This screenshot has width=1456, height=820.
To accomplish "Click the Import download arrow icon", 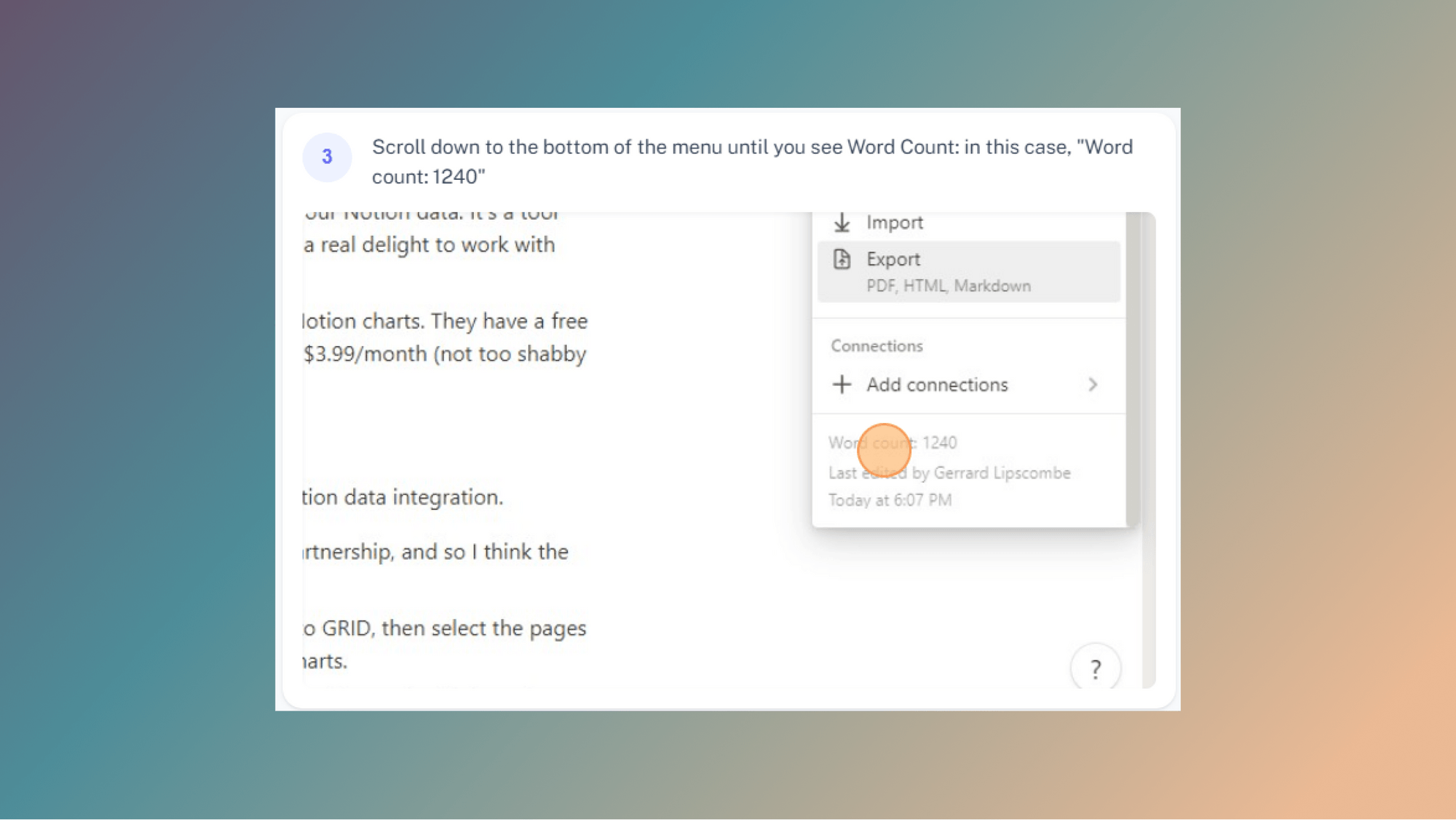I will (842, 222).
